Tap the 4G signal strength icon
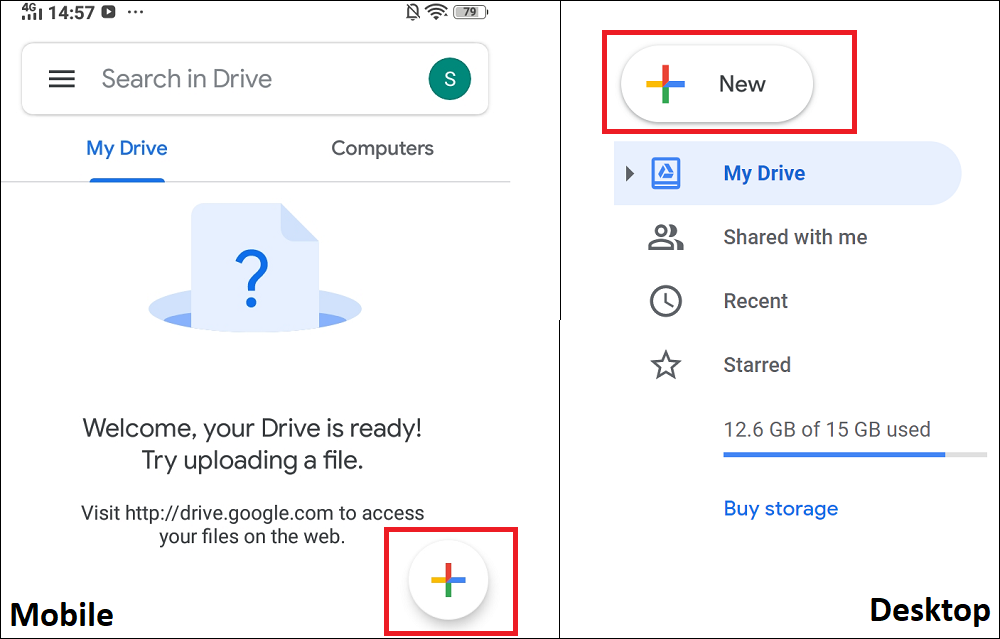 [x=31, y=11]
